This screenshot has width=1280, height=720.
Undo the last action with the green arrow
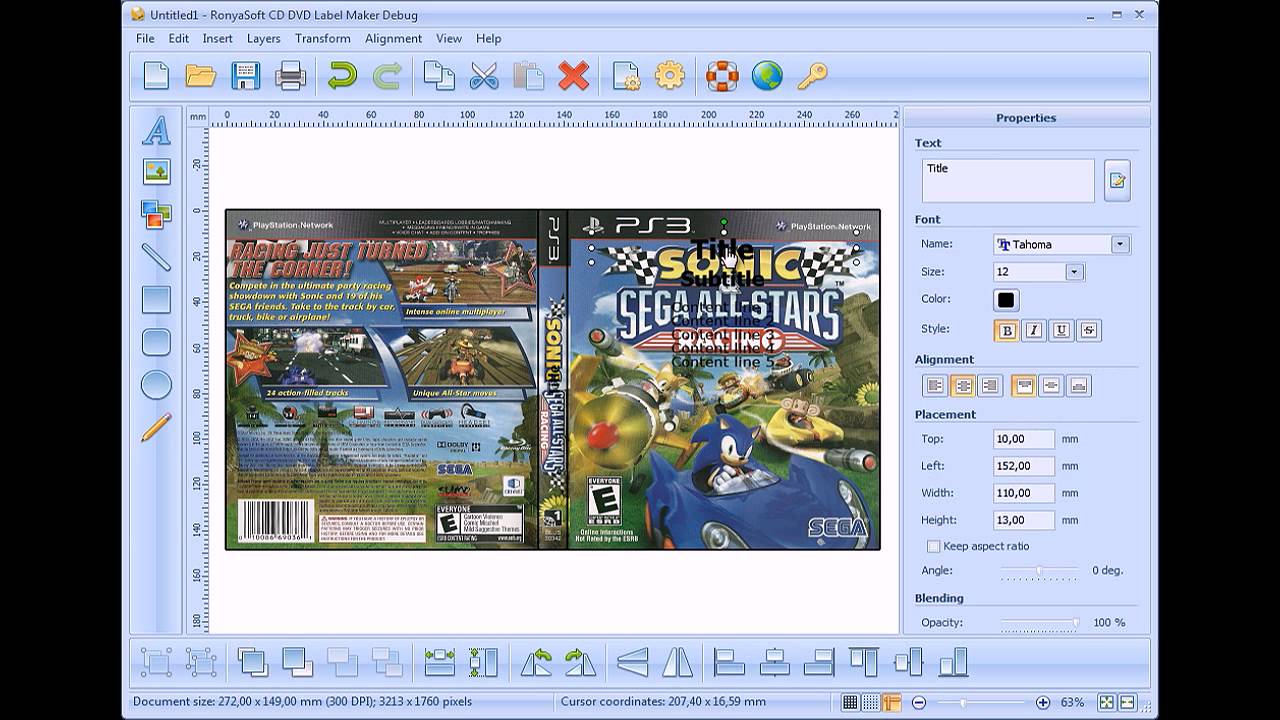coord(343,76)
